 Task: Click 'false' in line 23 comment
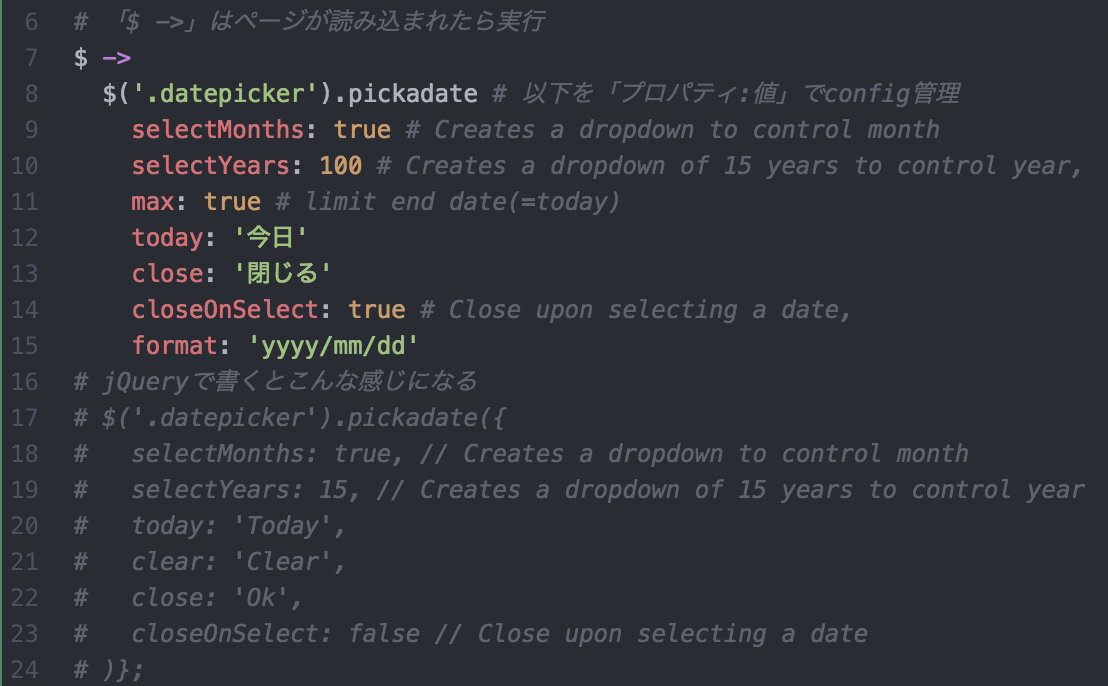[x=384, y=634]
